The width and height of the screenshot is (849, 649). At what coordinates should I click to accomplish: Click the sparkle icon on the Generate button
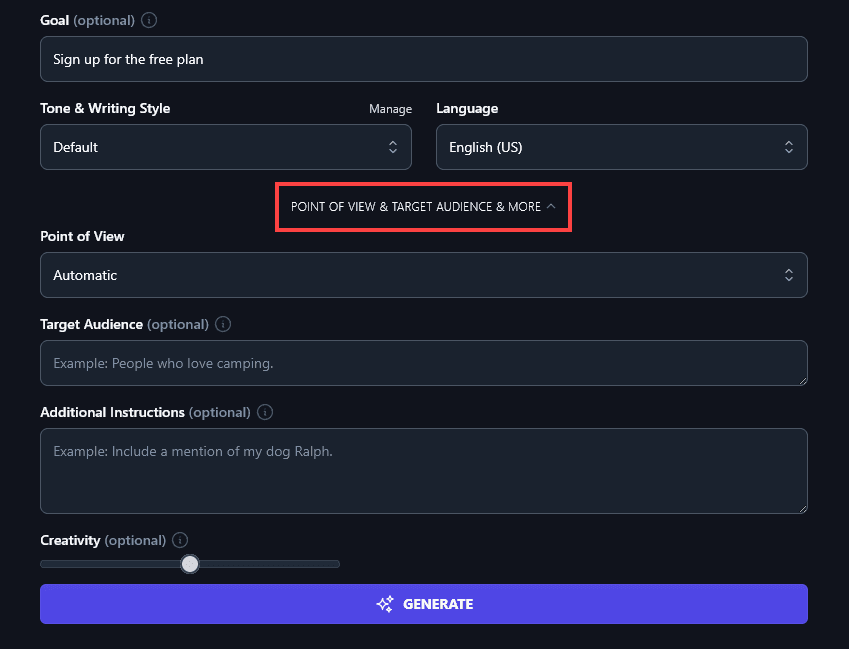click(x=384, y=604)
